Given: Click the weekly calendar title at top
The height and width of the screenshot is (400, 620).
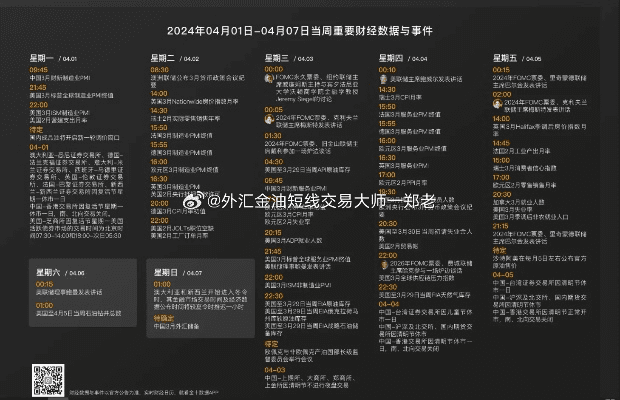Looking at the screenshot, I should pyautogui.click(x=309, y=29).
